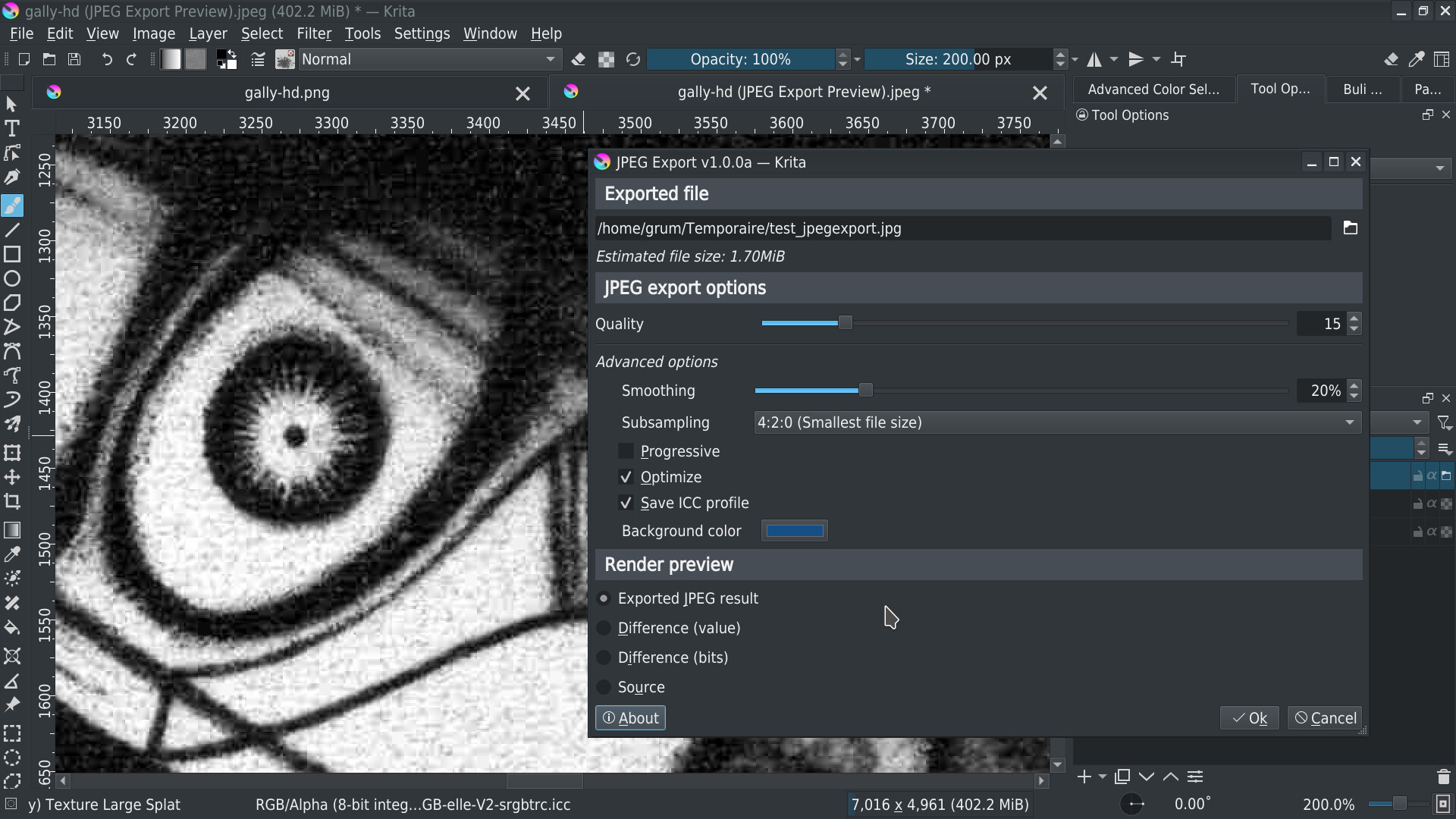
Task: Open the Normal blending mode dropdown
Action: click(x=429, y=59)
